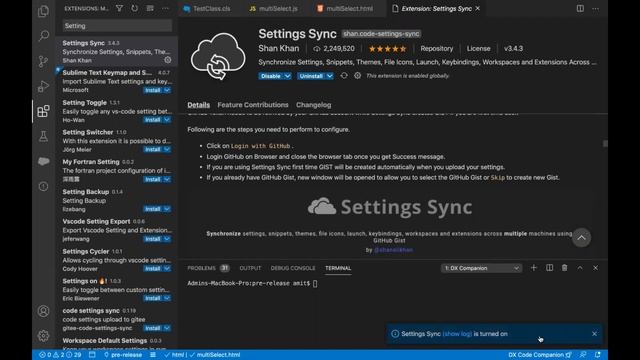Open the Repository link
Viewport: 640px width, 360px height.
(x=437, y=48)
